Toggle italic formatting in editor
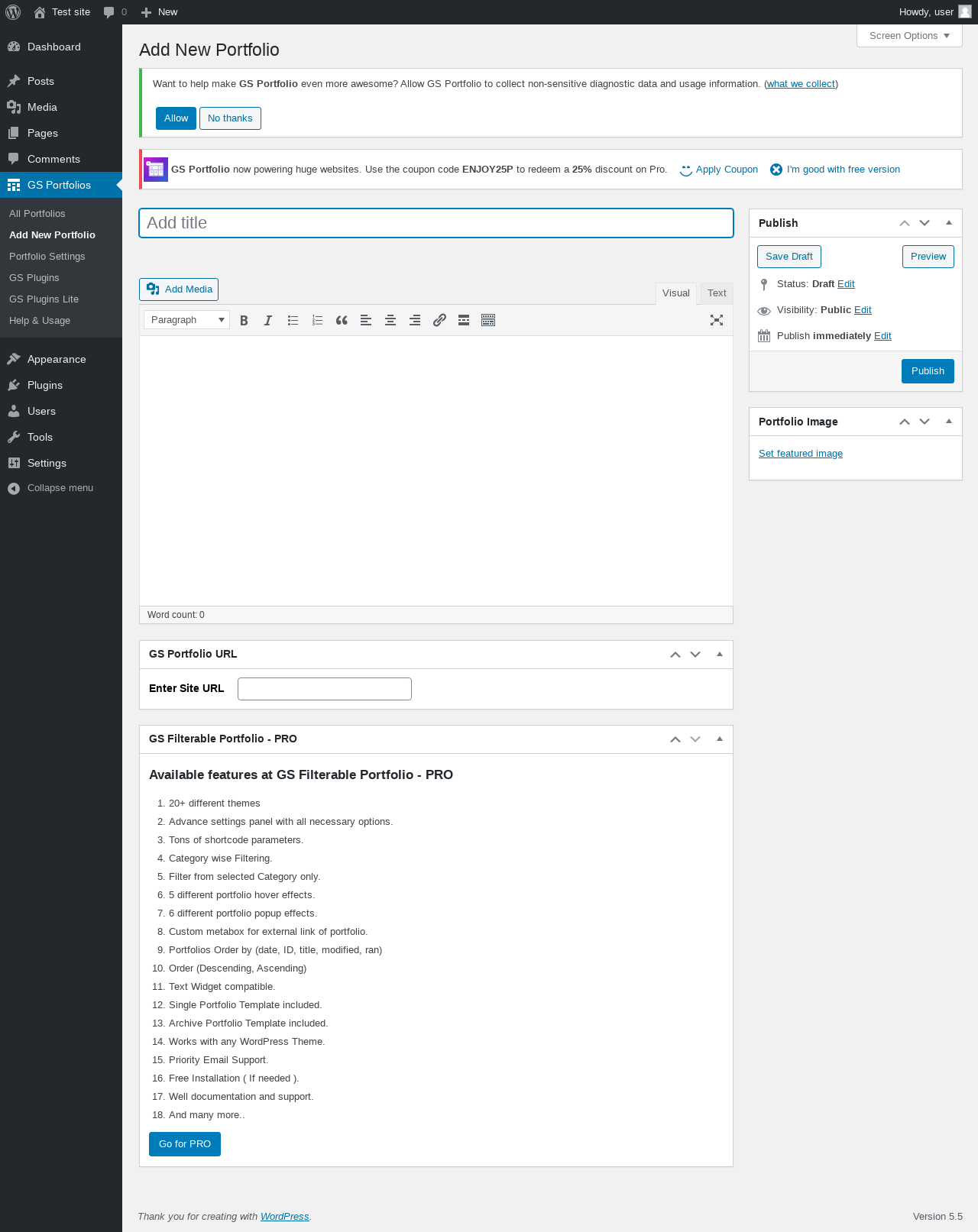Image resolution: width=978 pixels, height=1232 pixels. 268,321
